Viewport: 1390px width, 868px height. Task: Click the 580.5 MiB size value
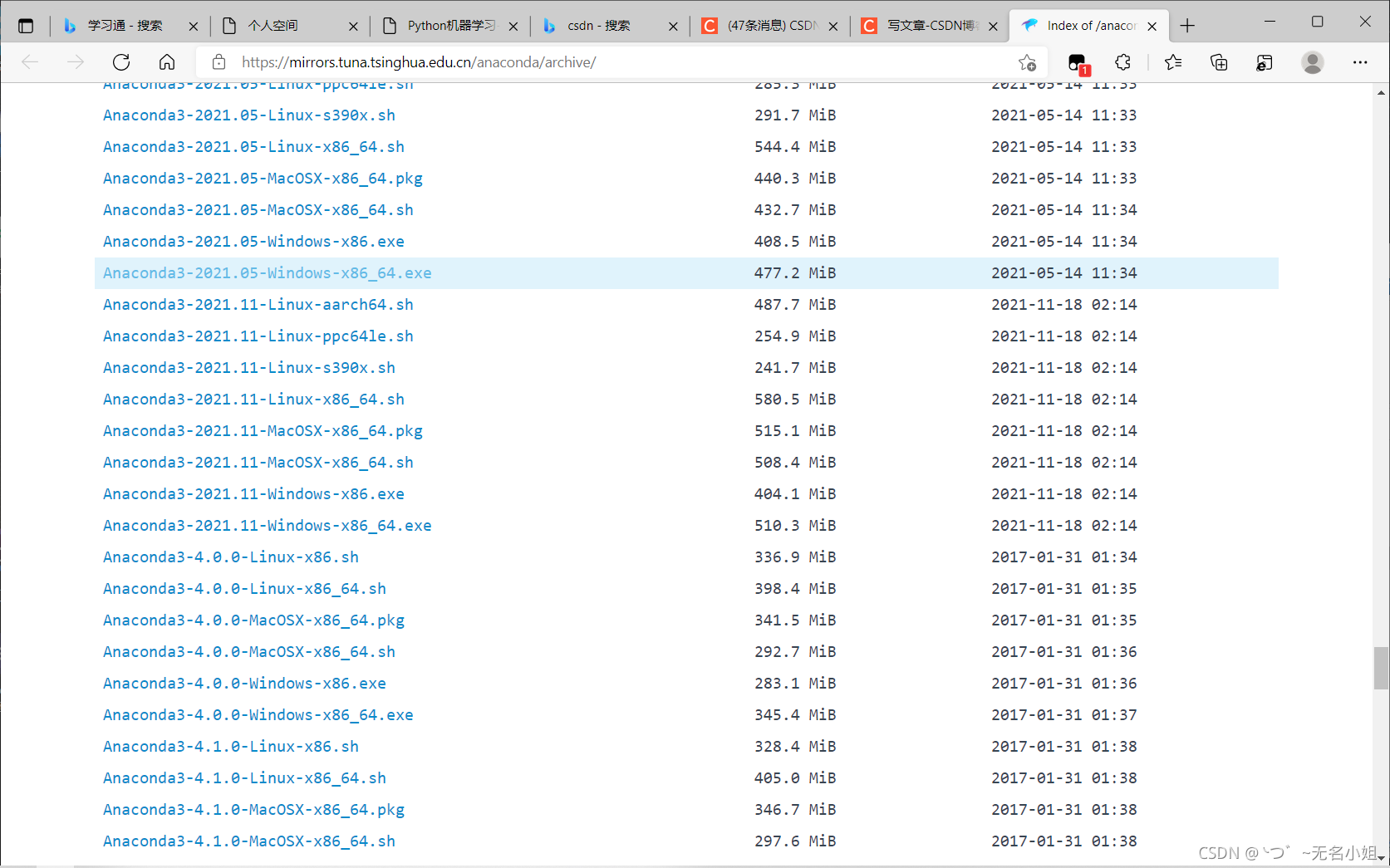[x=795, y=400]
